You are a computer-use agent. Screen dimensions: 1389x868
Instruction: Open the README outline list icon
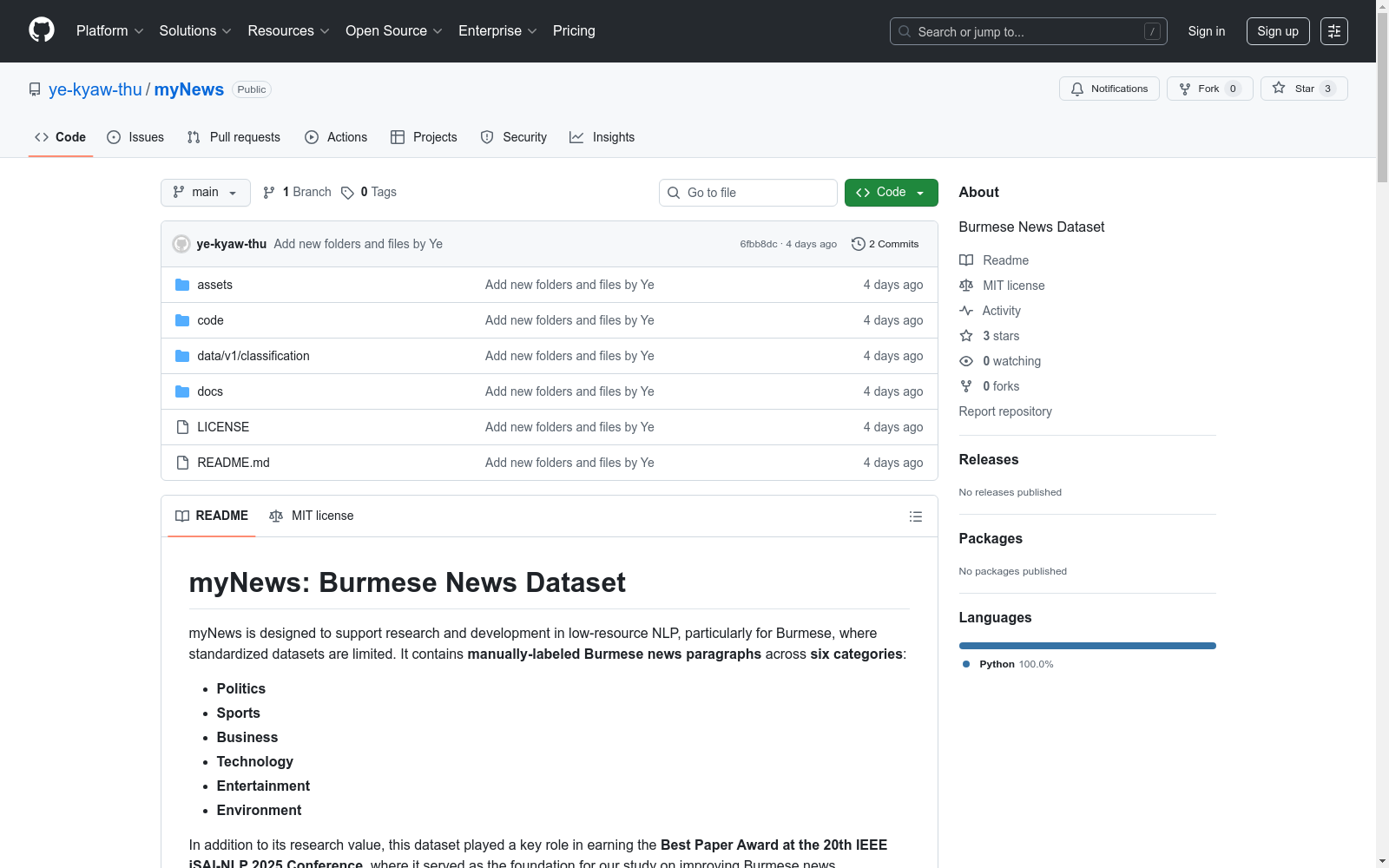click(x=916, y=516)
